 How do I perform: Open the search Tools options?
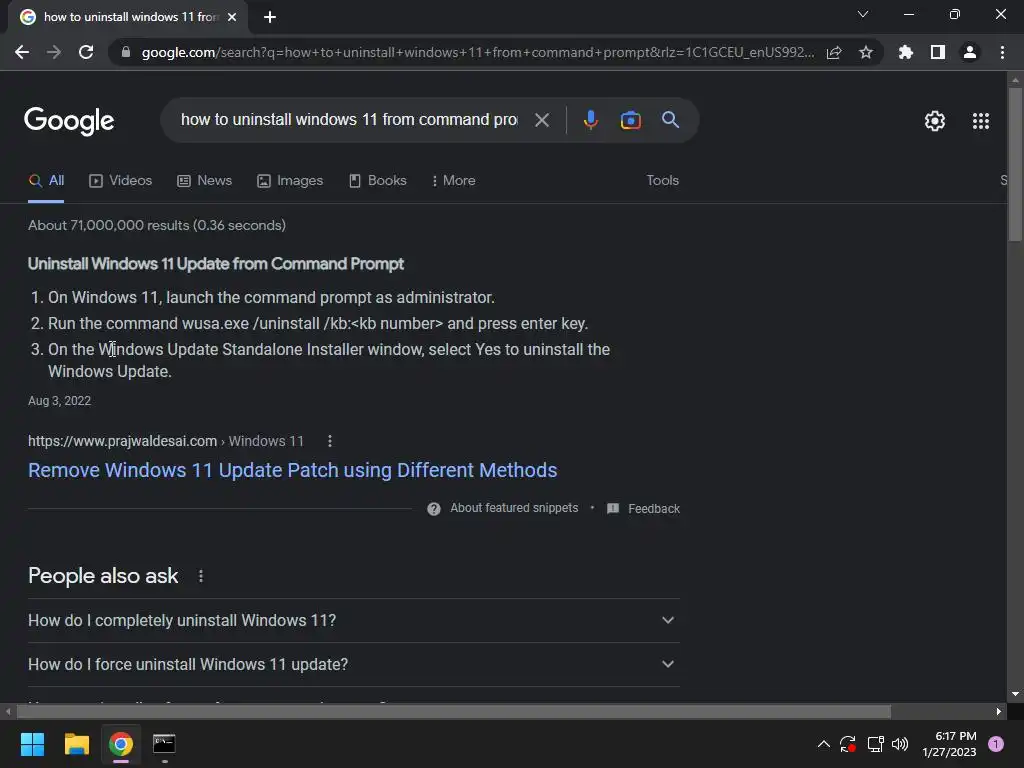[662, 181]
